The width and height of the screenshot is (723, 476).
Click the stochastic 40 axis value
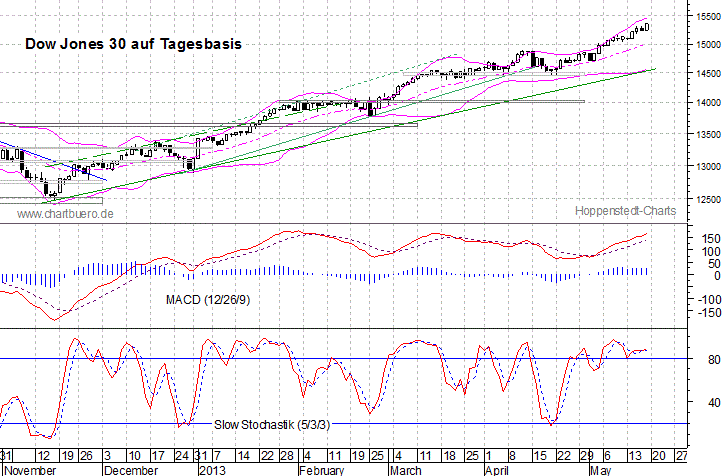(x=714, y=403)
